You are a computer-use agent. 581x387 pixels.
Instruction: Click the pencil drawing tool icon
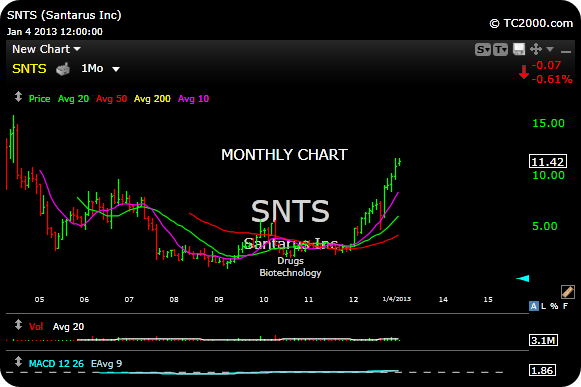coord(568,292)
